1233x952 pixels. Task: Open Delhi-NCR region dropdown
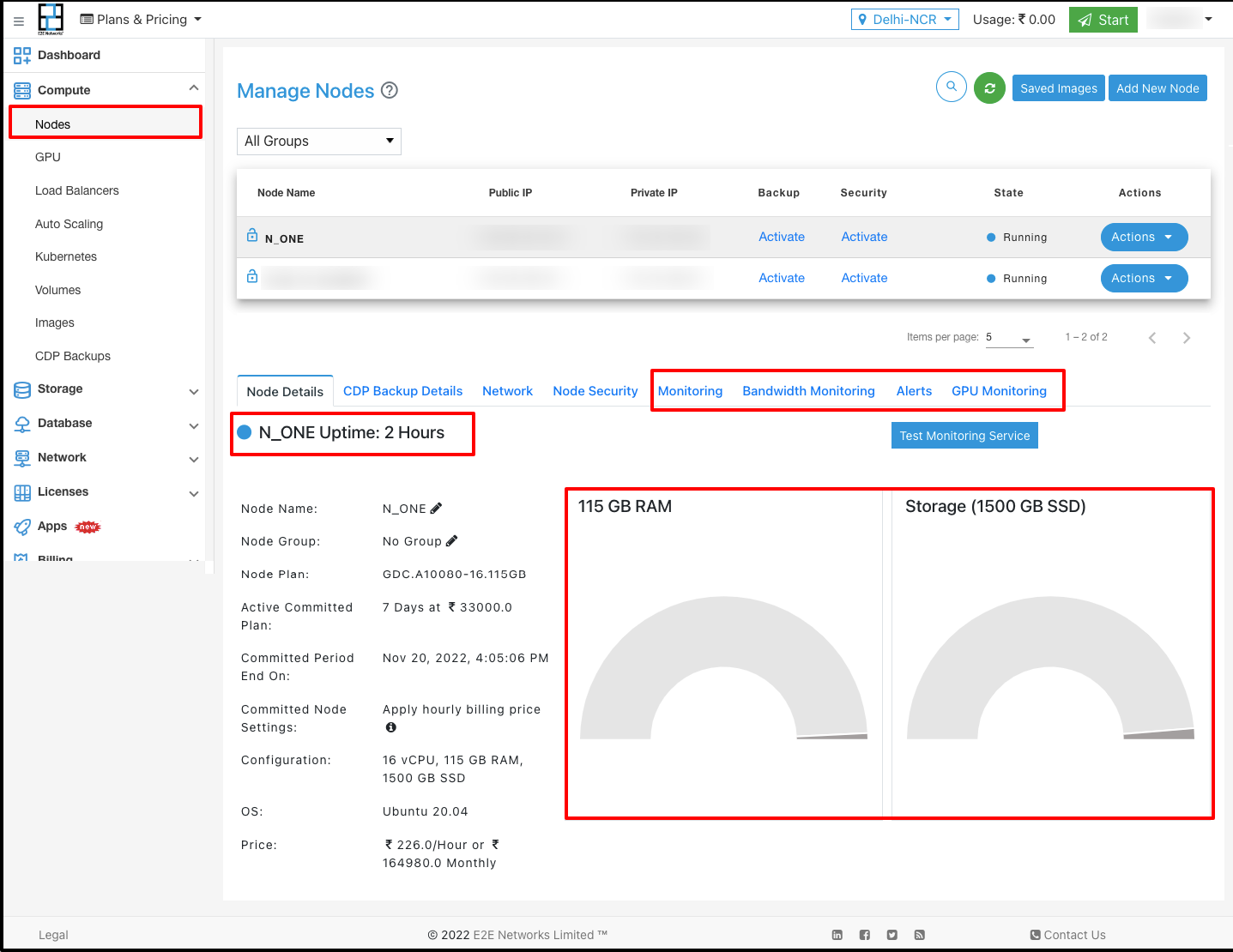(905, 19)
